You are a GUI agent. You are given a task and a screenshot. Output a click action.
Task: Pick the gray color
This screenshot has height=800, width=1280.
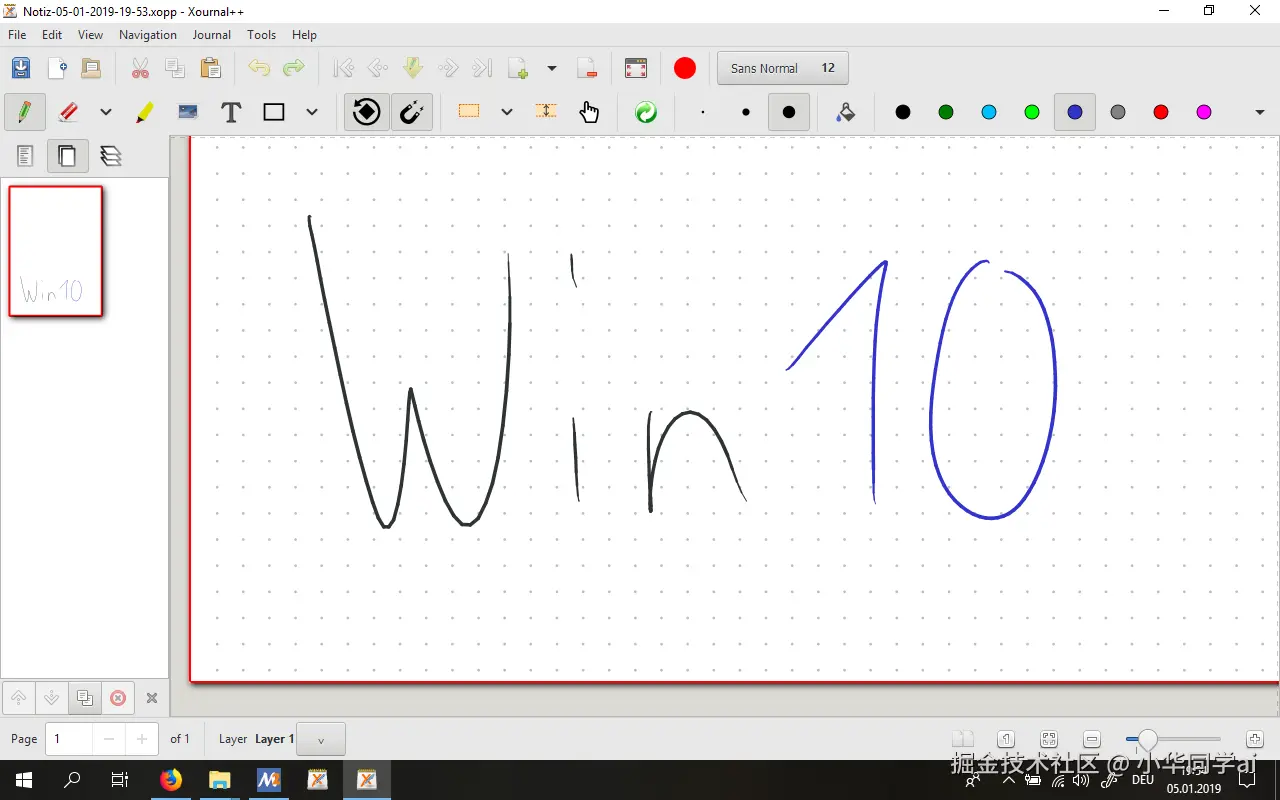tap(1118, 112)
